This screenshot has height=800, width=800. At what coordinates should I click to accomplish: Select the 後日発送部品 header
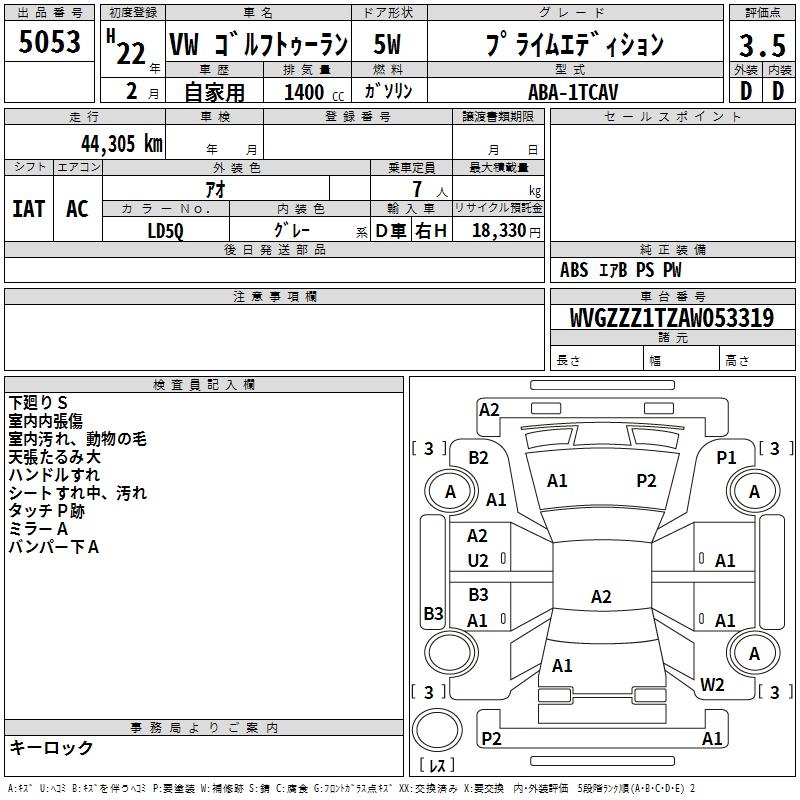pos(274,249)
